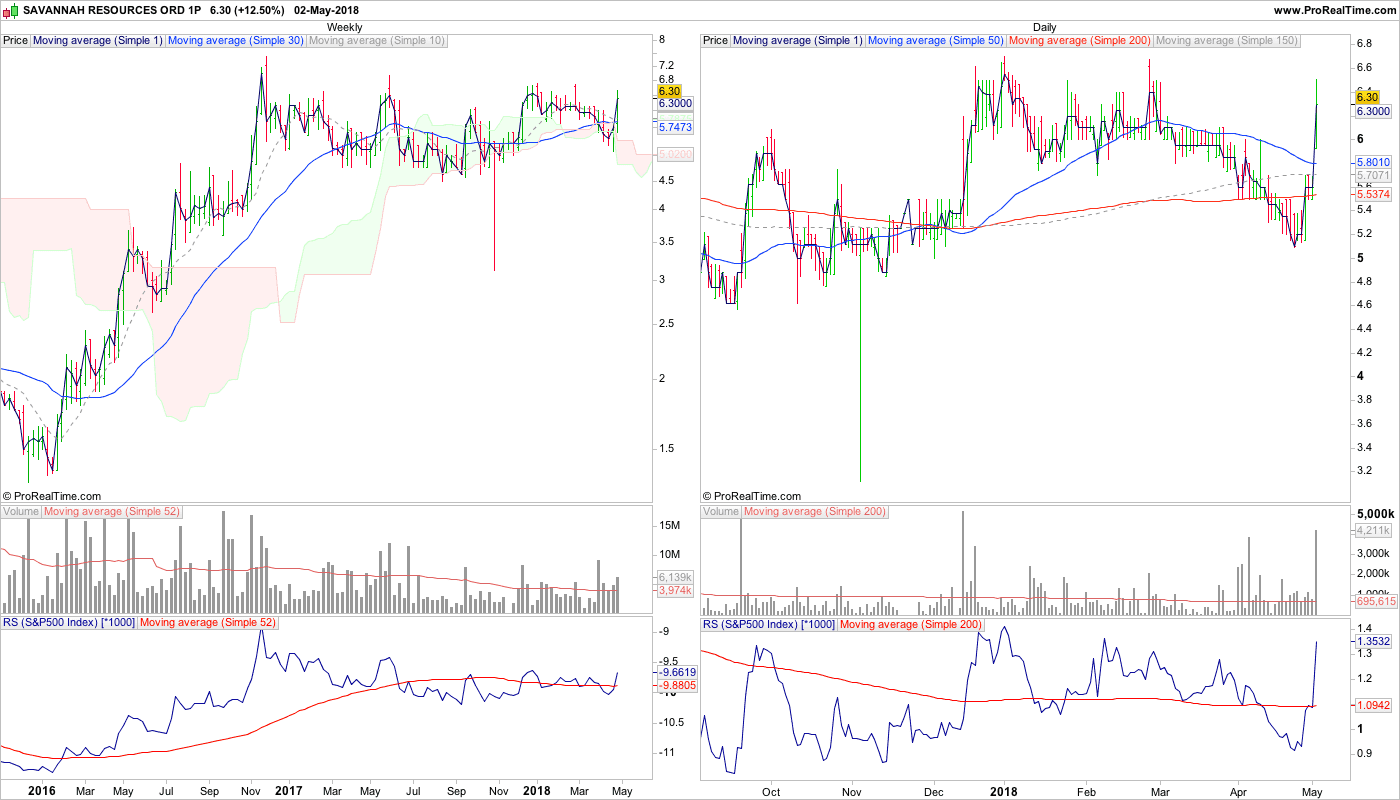Click the 2018 label on Daily time axis
The image size is (1400, 800).
(1002, 791)
